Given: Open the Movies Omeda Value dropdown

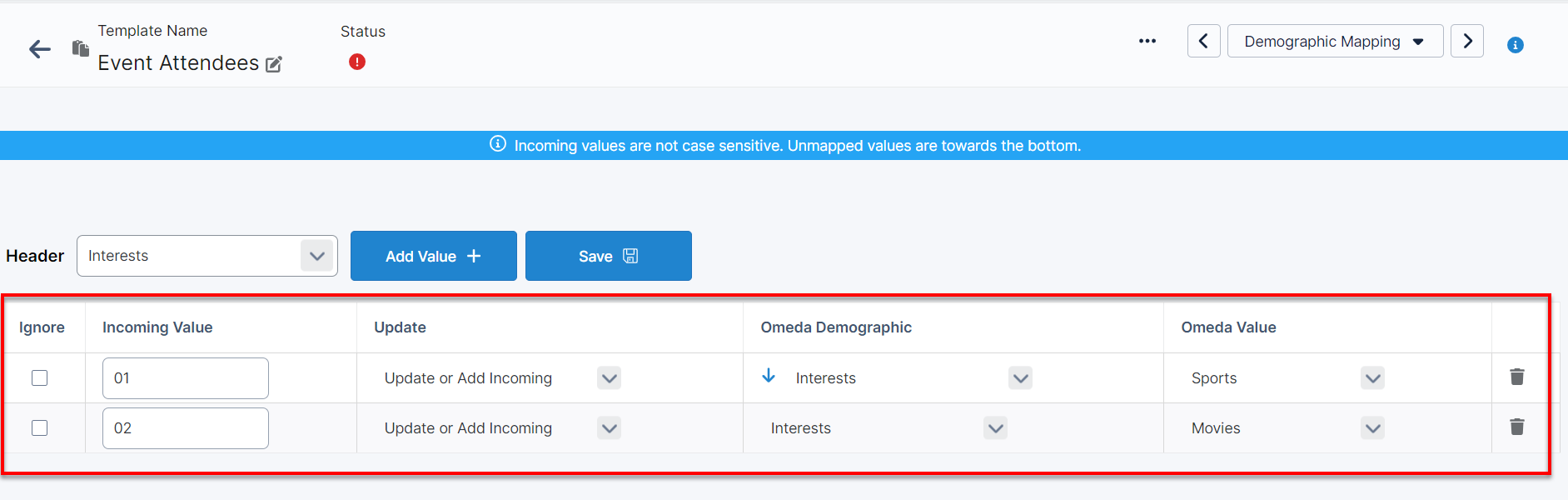Looking at the screenshot, I should [1372, 428].
